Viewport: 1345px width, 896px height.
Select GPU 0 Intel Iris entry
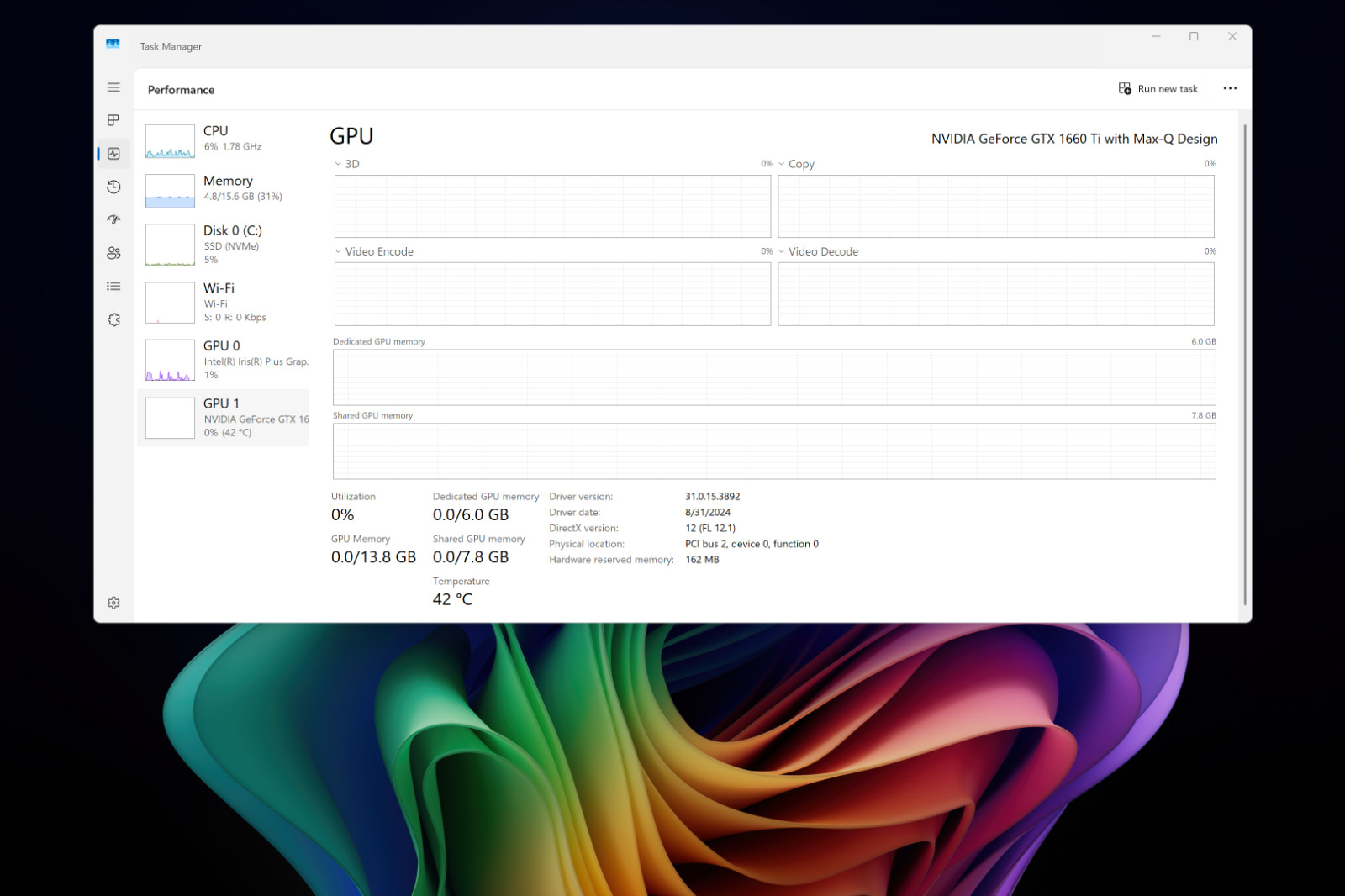[x=224, y=360]
